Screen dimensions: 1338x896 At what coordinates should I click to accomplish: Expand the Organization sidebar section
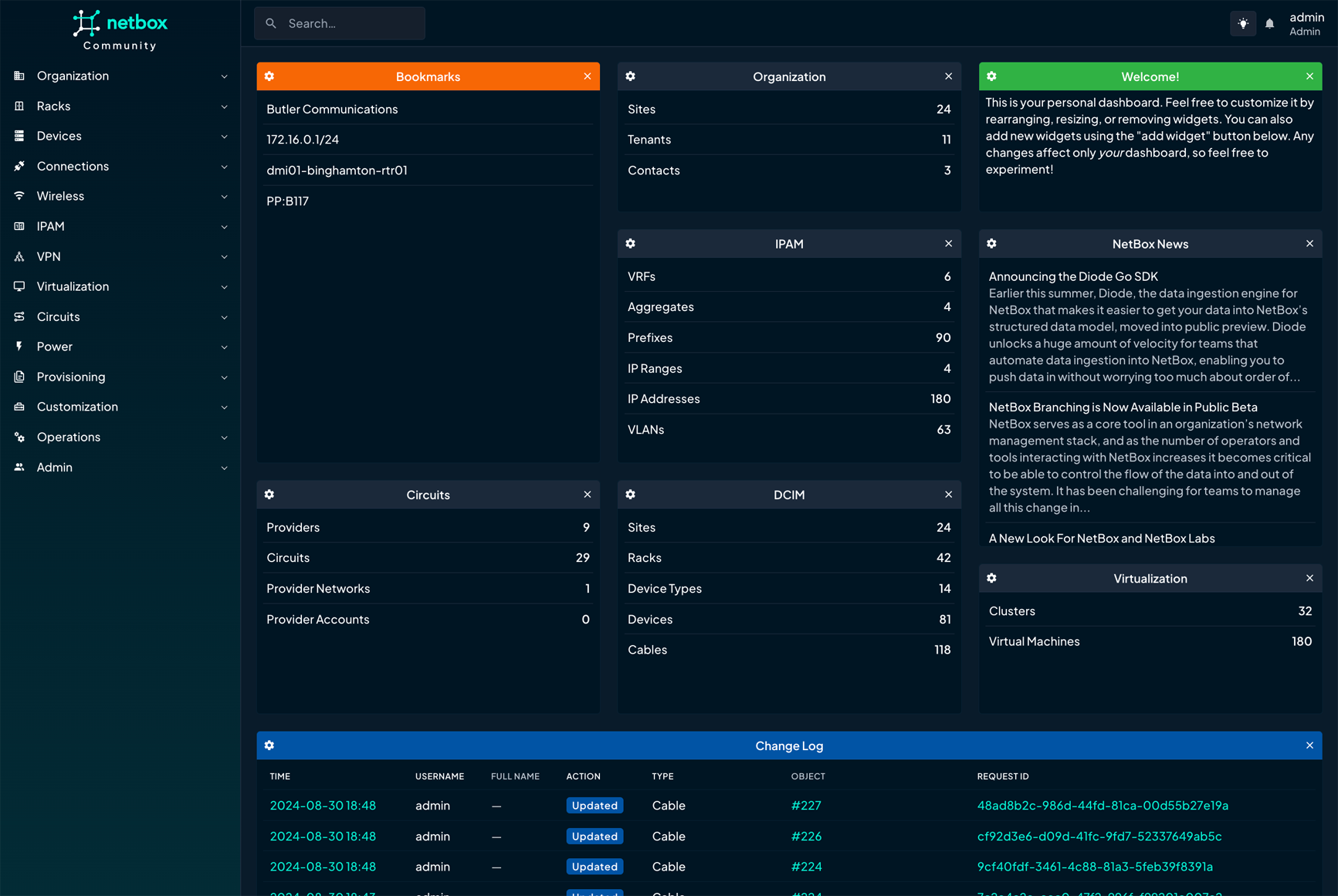coord(224,76)
